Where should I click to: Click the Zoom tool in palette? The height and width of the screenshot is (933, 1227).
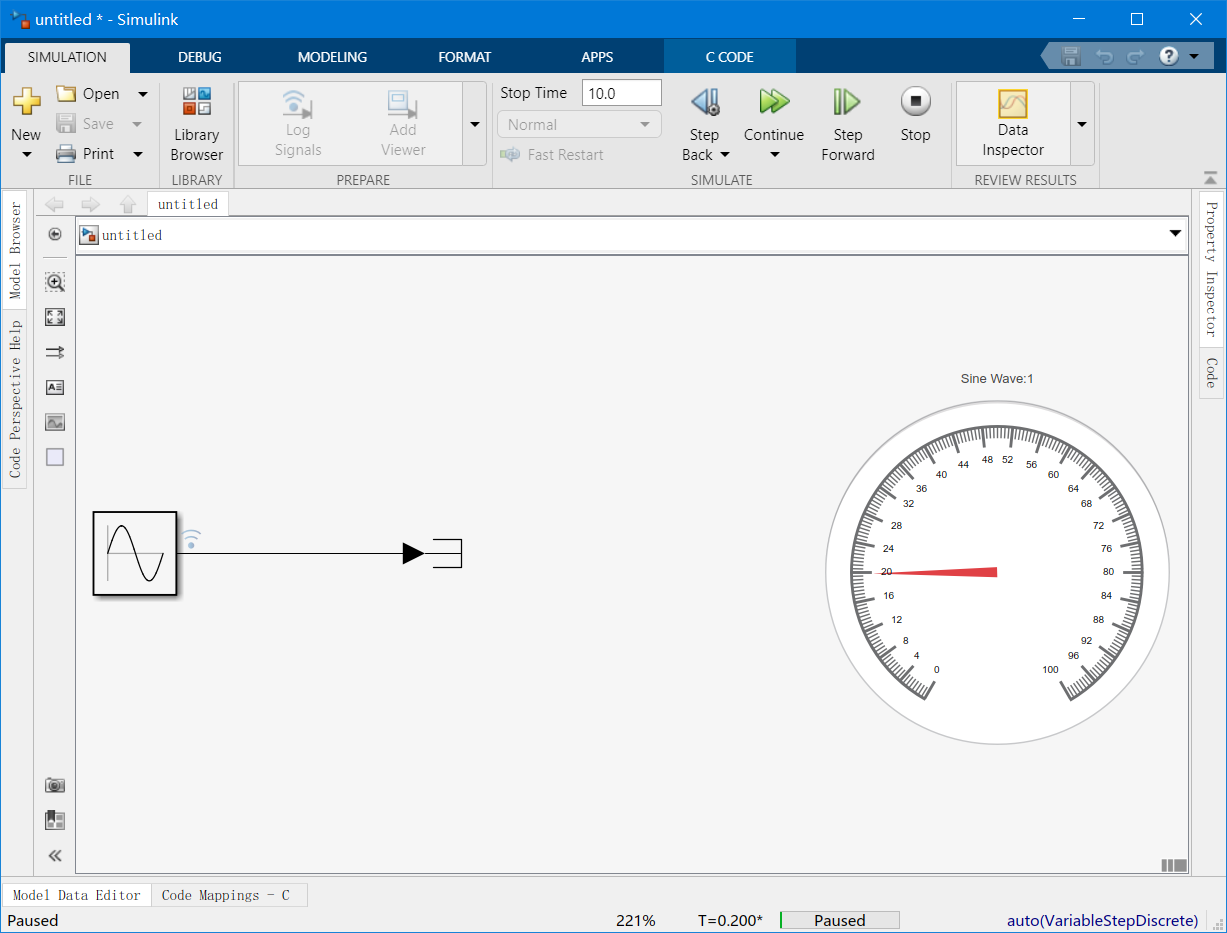pos(55,282)
